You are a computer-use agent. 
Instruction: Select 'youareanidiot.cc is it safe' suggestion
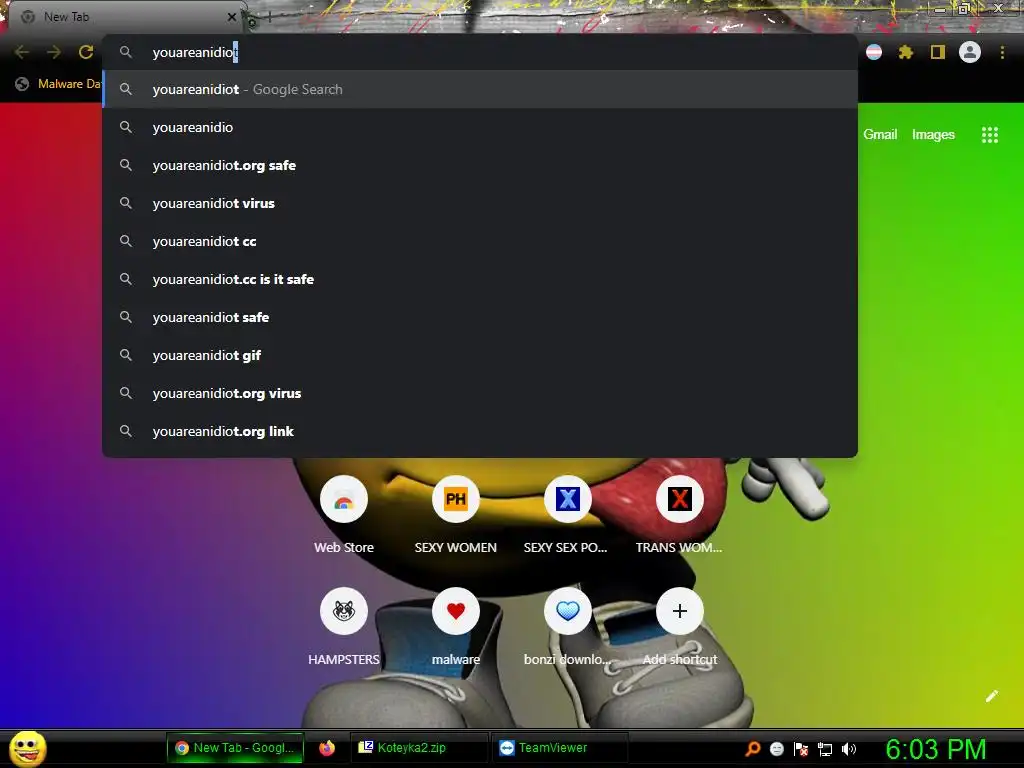click(480, 279)
